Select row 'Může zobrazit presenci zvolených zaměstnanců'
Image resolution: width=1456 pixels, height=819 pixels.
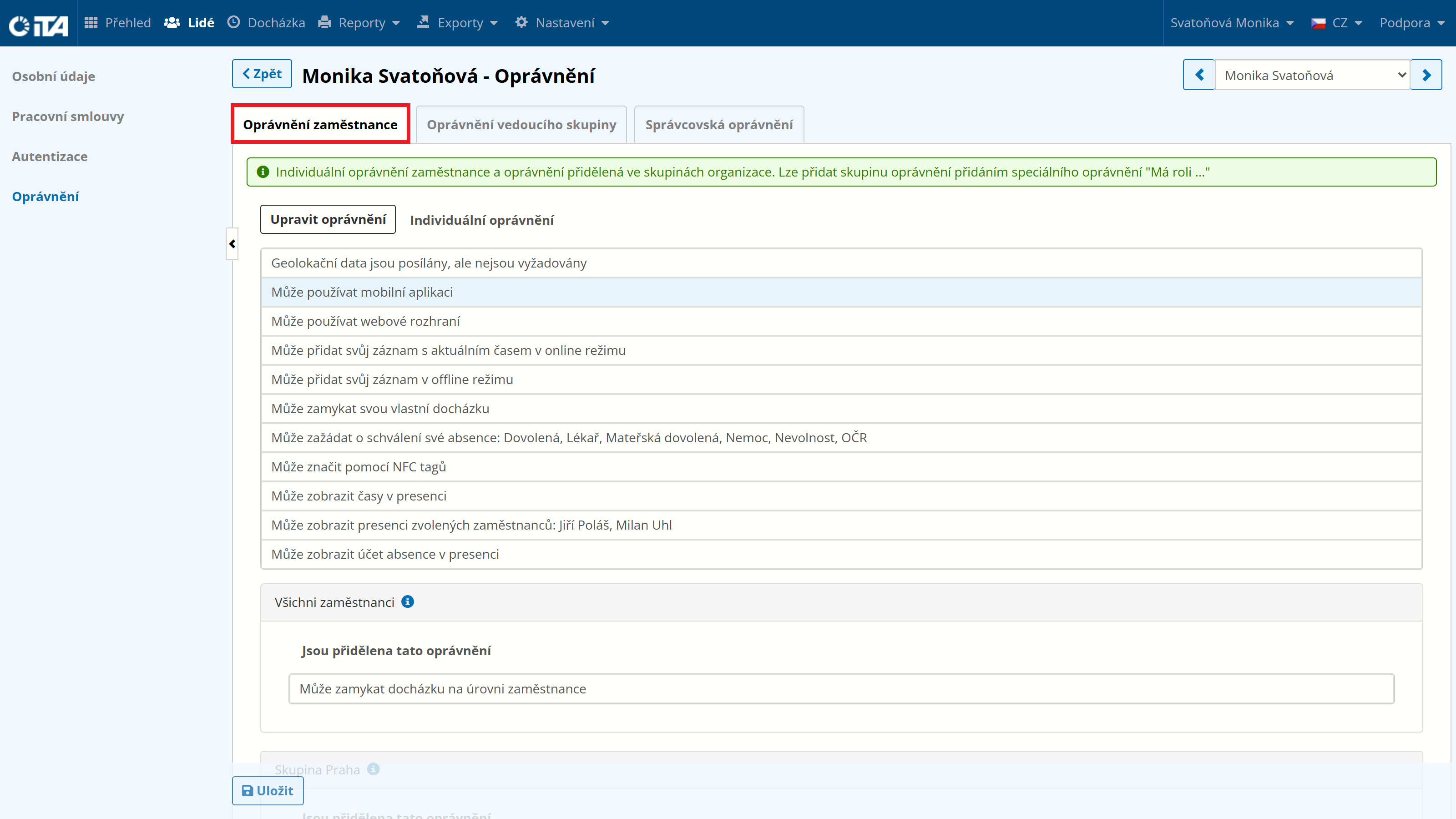(841, 525)
